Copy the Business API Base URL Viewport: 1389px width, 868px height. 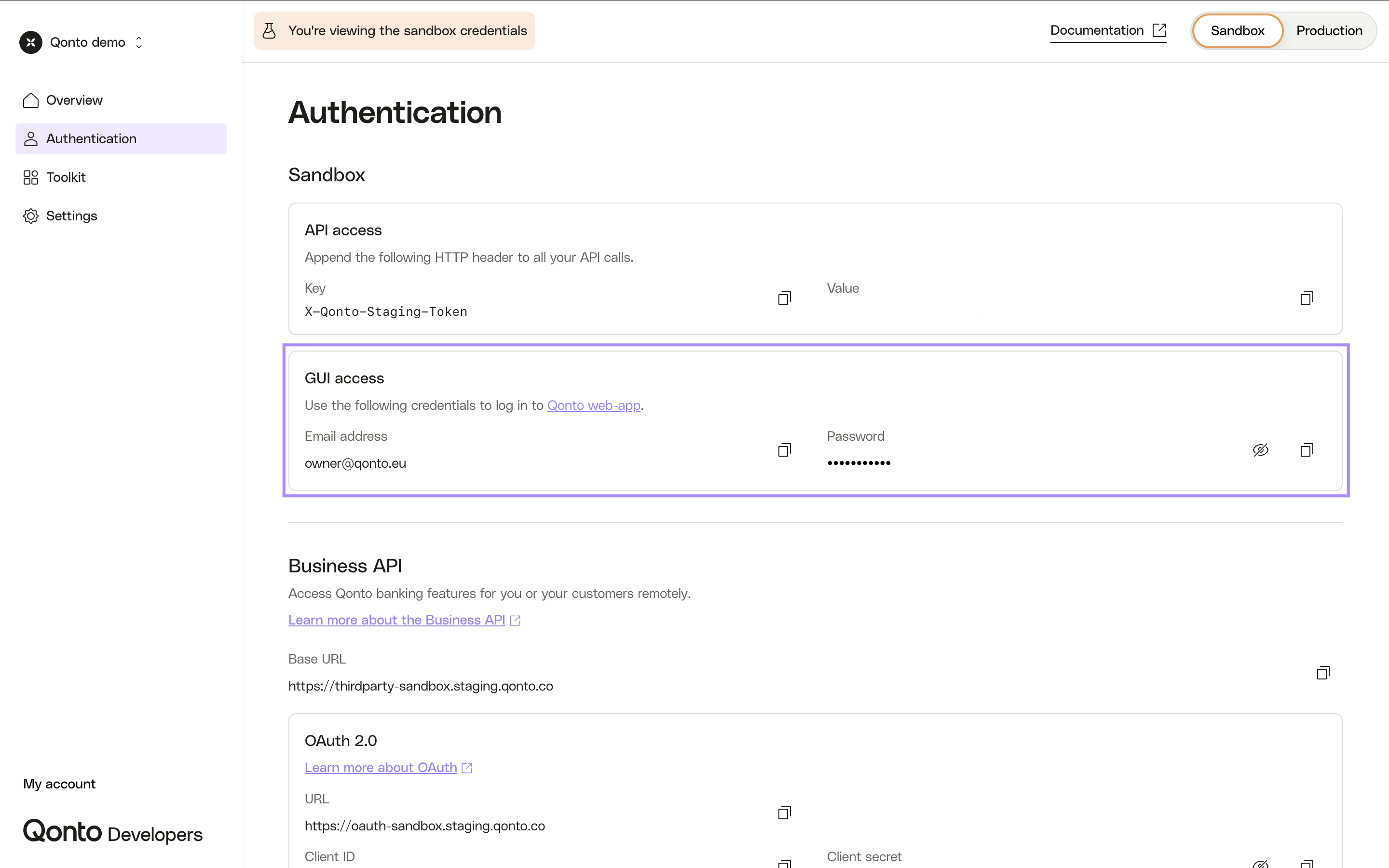[1323, 673]
